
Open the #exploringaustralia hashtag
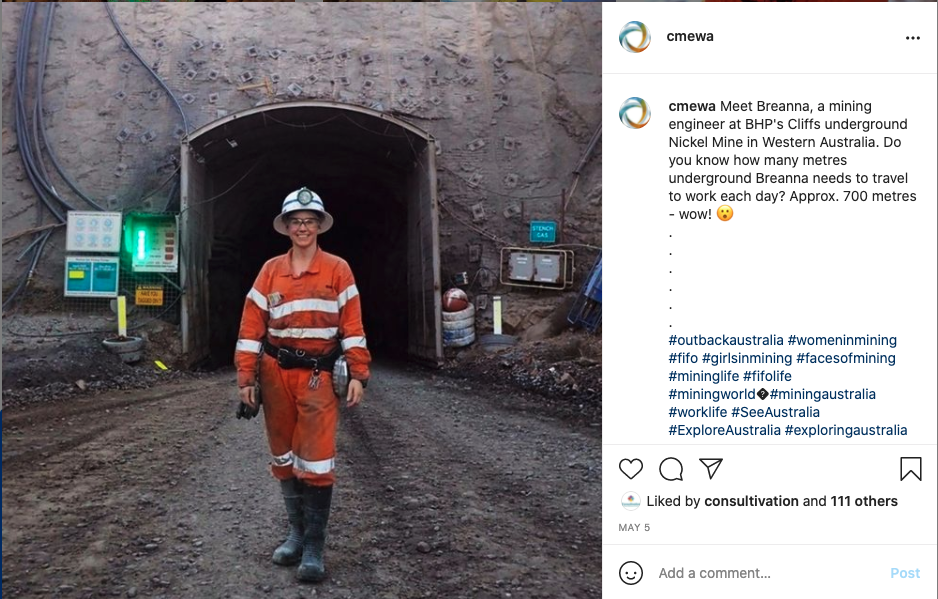pyautogui.click(x=846, y=430)
